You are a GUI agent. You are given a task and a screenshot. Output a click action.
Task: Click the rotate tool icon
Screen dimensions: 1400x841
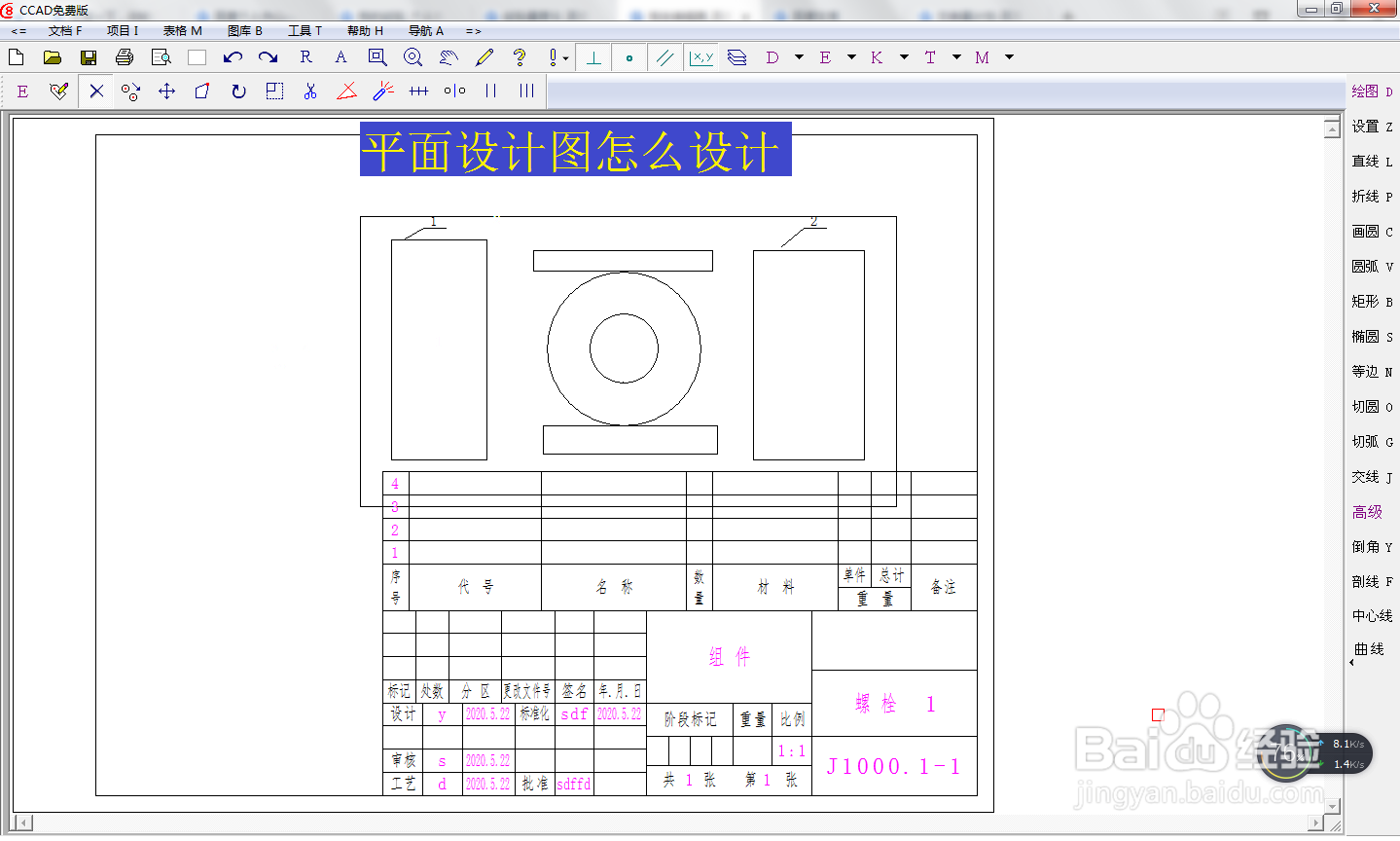(x=238, y=91)
